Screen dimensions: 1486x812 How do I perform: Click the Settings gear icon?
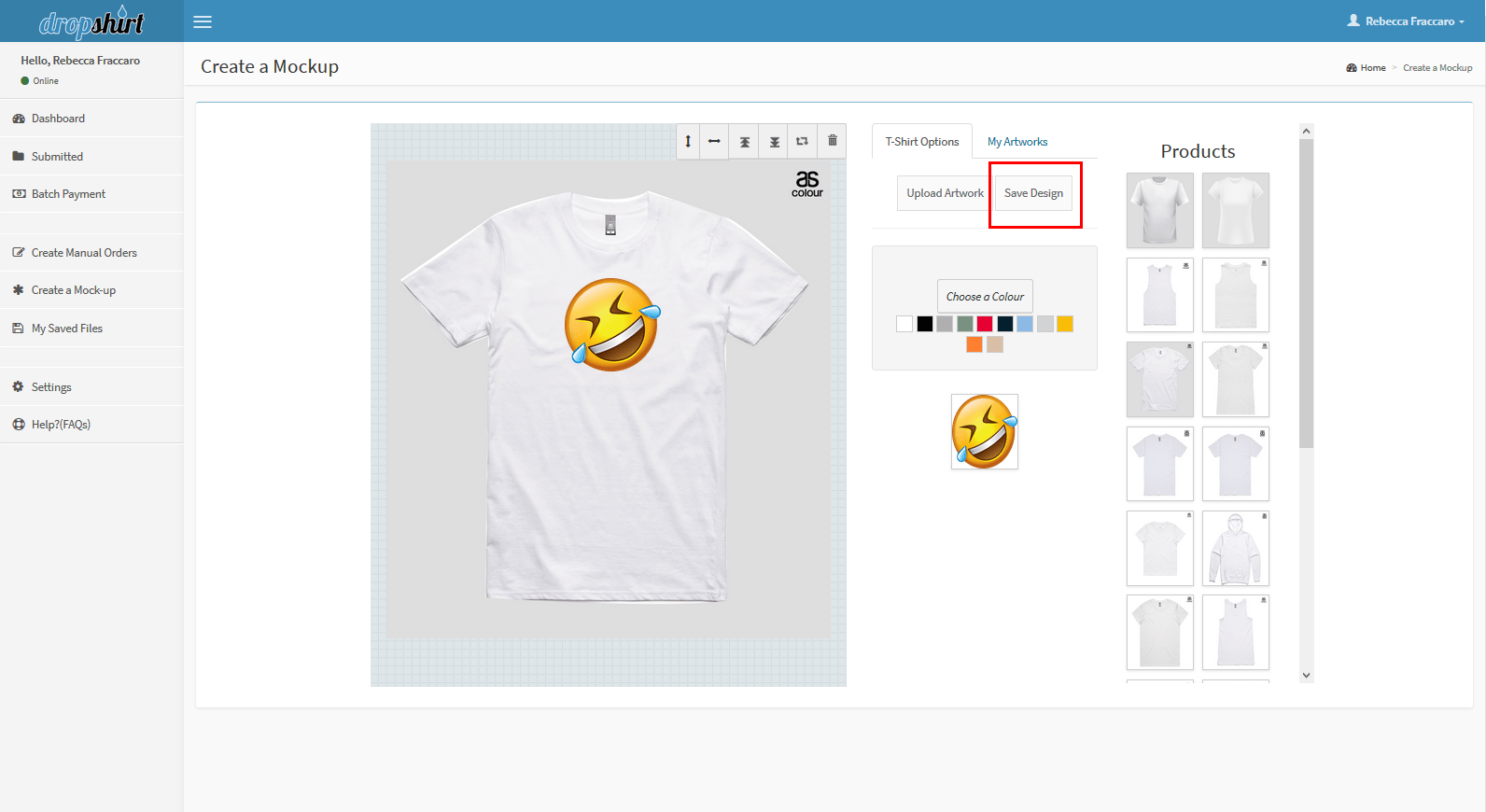(19, 387)
